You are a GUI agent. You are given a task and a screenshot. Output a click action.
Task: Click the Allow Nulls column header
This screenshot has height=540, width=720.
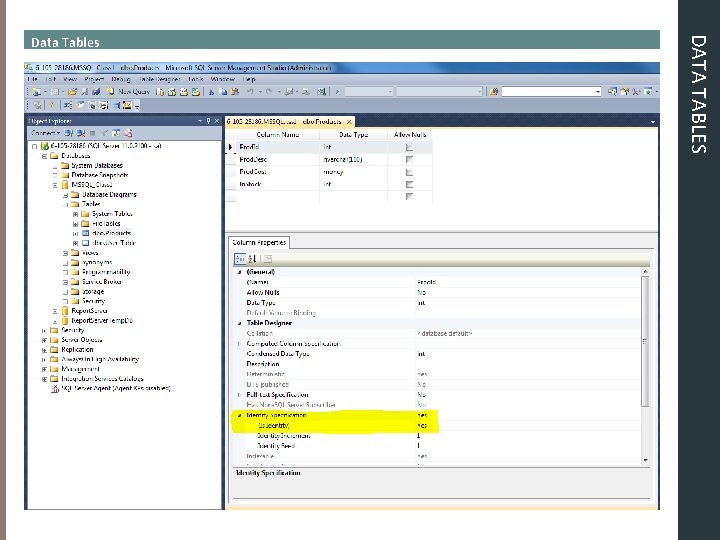pyautogui.click(x=410, y=135)
